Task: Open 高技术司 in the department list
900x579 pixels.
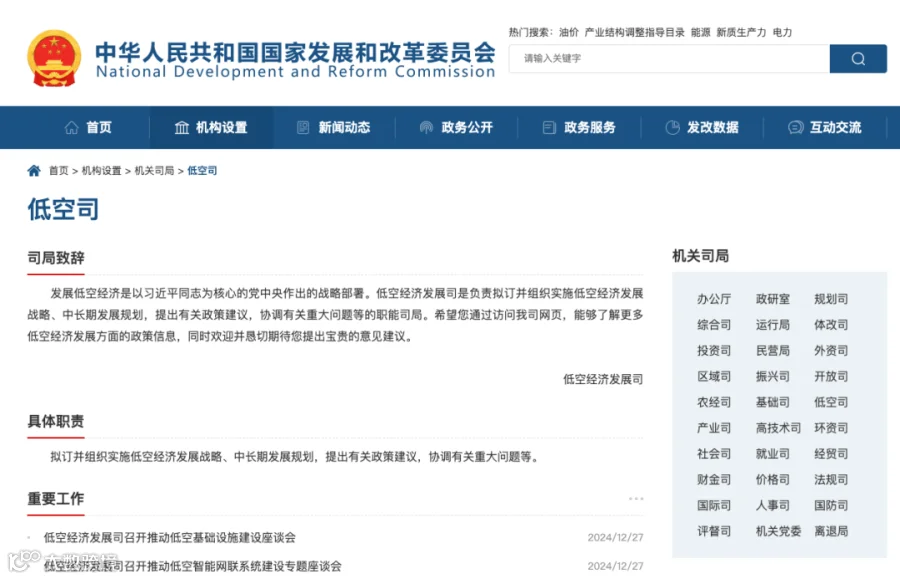Action: (x=778, y=428)
